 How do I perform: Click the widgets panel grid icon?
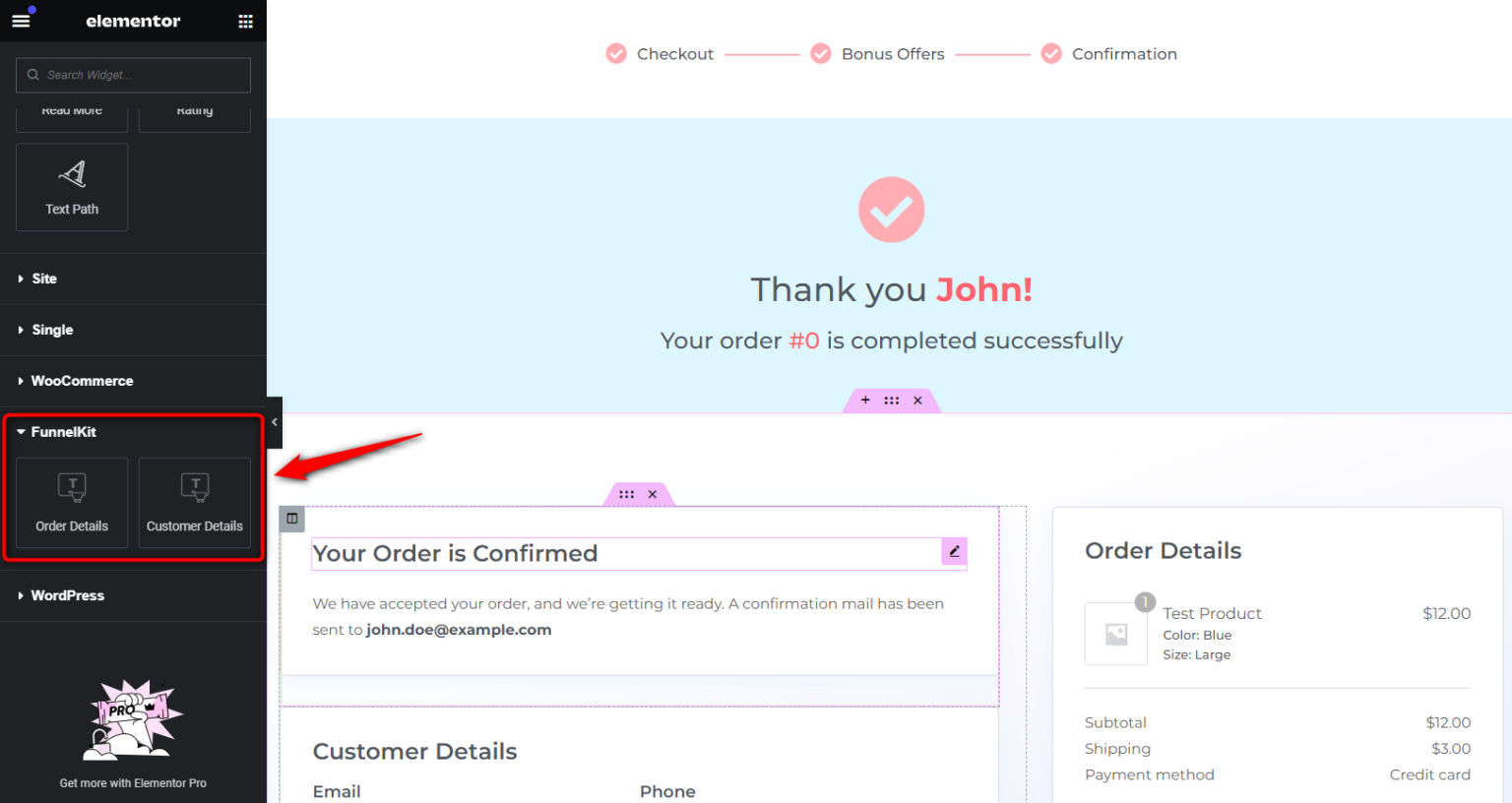click(x=245, y=20)
